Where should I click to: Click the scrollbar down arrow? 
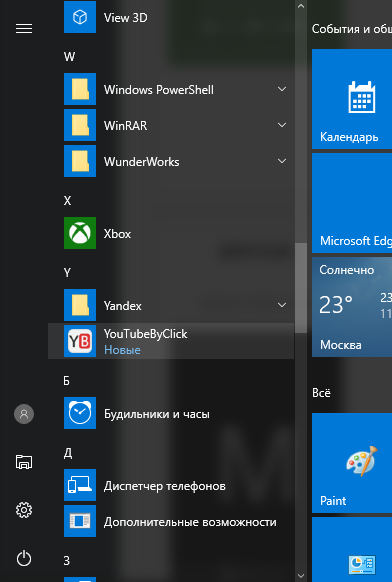tap(301, 576)
